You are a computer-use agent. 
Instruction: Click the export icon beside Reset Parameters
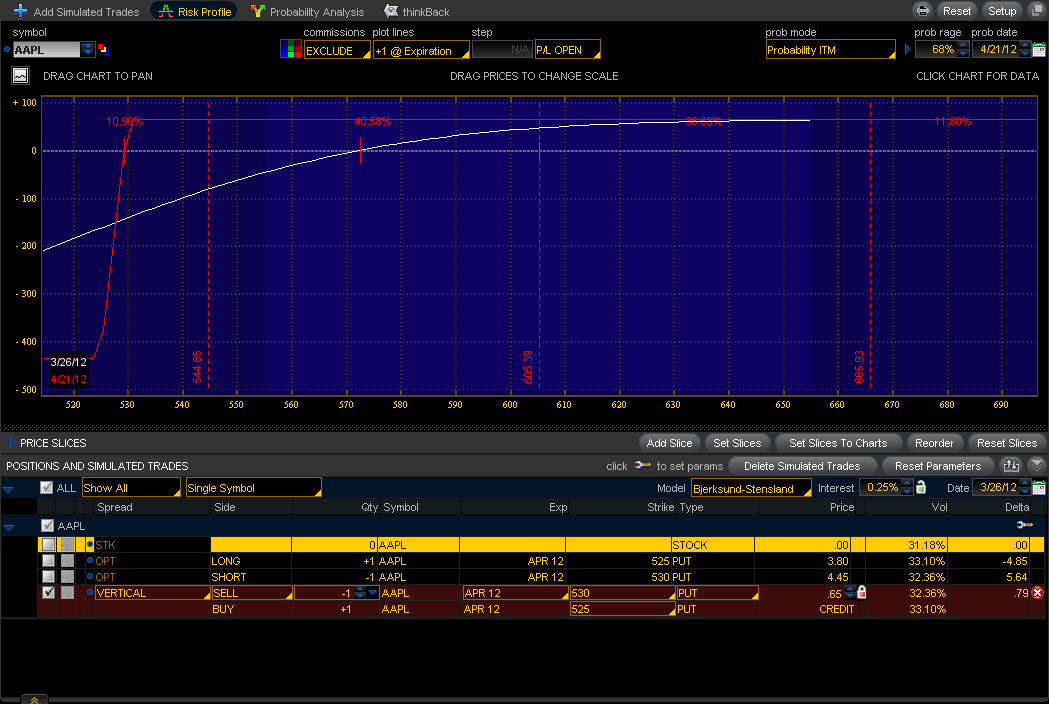tap(1011, 465)
